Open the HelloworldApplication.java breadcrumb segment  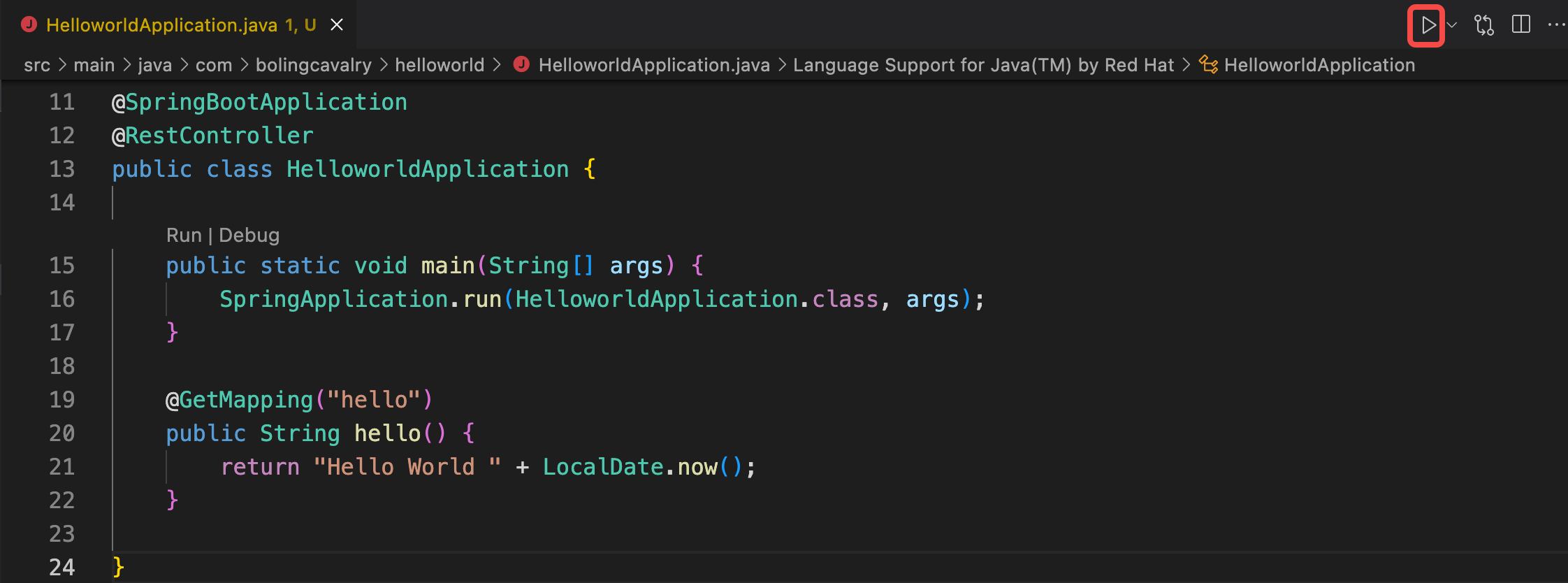tap(654, 65)
